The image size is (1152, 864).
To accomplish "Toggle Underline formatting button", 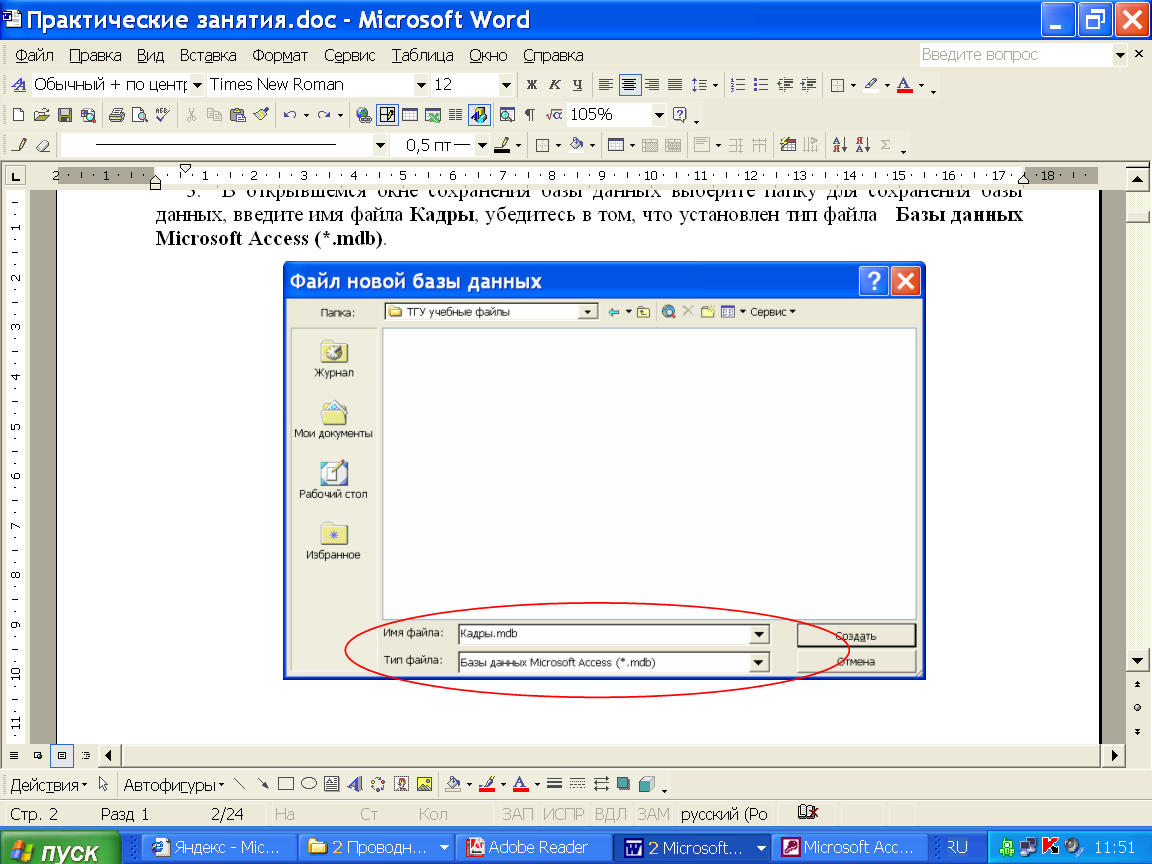I will coord(577,85).
